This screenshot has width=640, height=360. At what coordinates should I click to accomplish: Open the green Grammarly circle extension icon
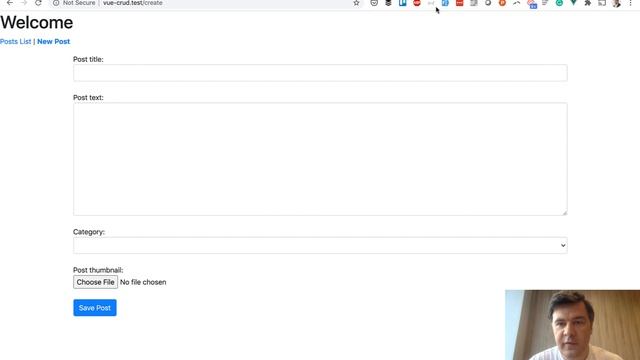pyautogui.click(x=559, y=3)
